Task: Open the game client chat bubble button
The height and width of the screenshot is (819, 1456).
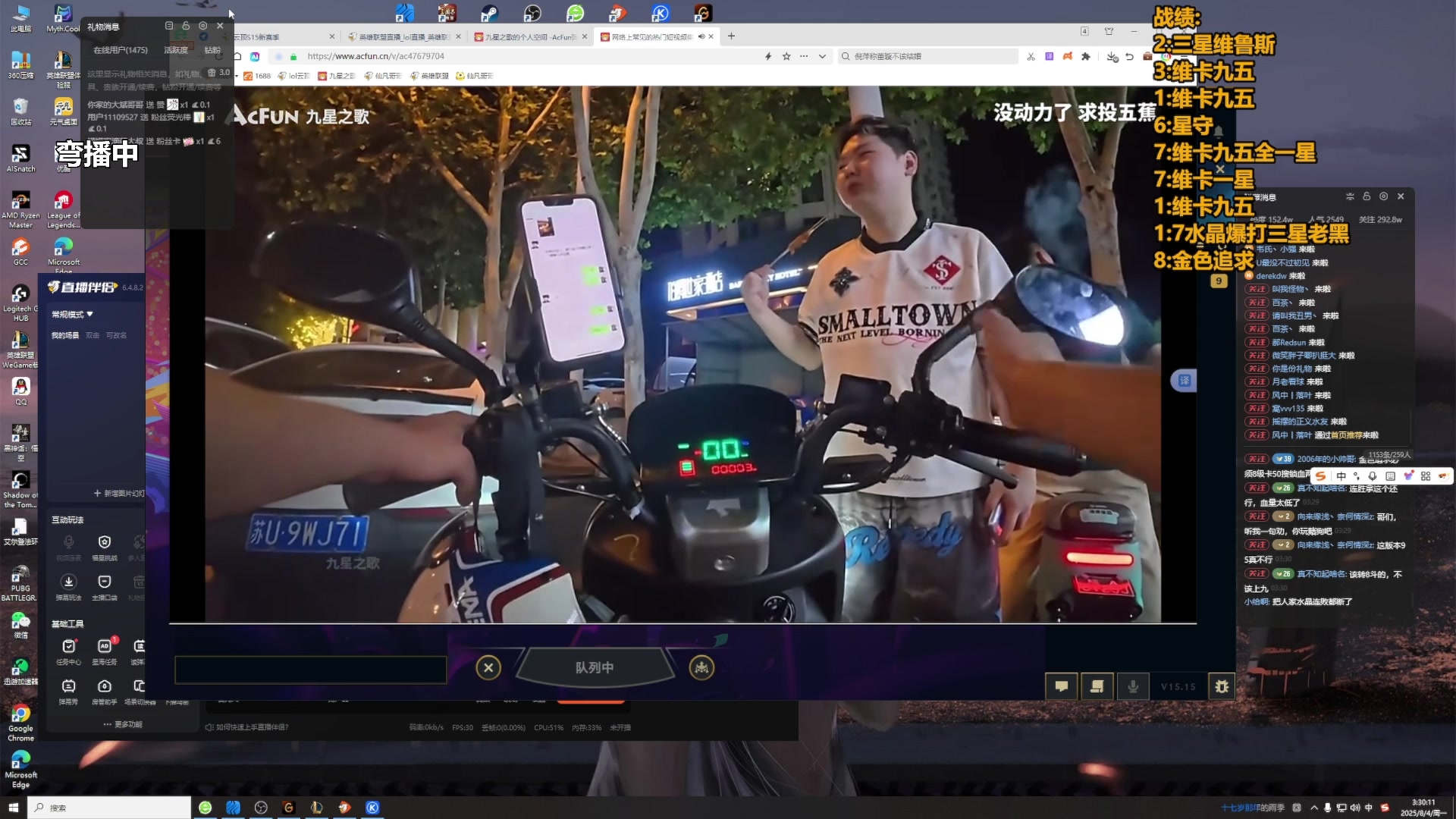Action: pyautogui.click(x=1062, y=686)
